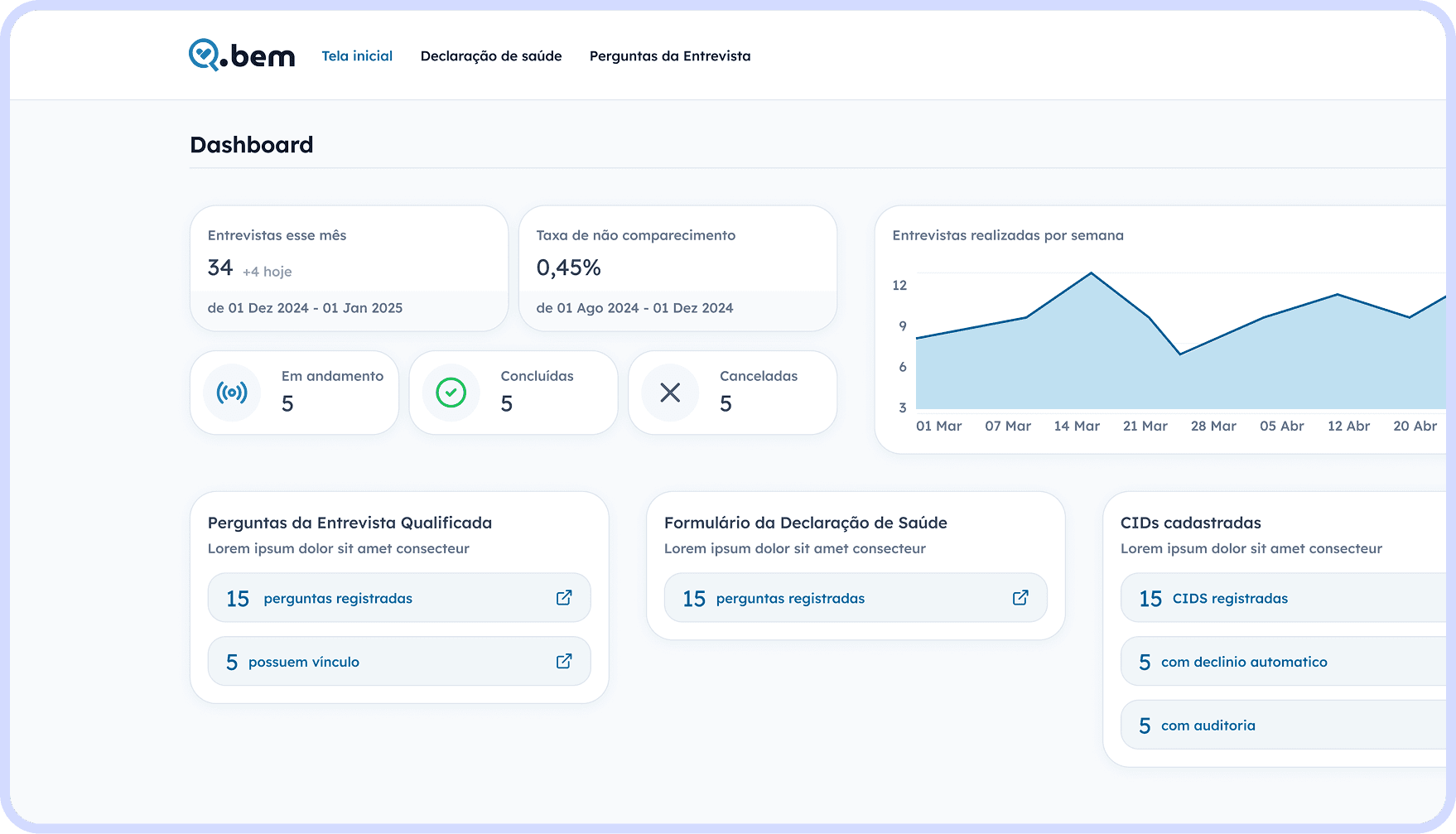
Task: Open external link for Declaração de Saúde perguntas
Action: (x=1020, y=598)
